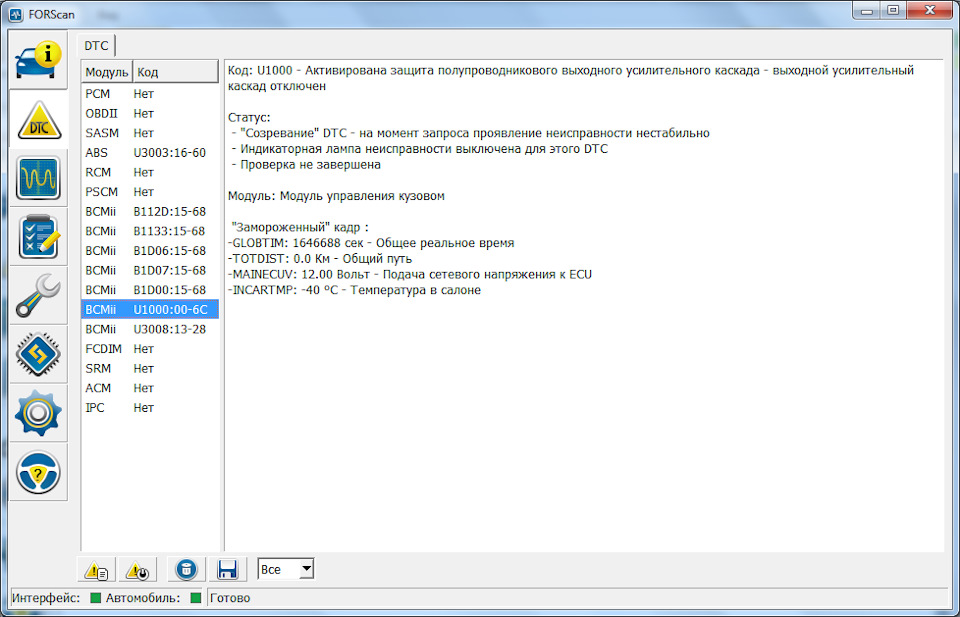Open the module configuration chip icon
This screenshot has height=617, width=960.
tap(38, 354)
